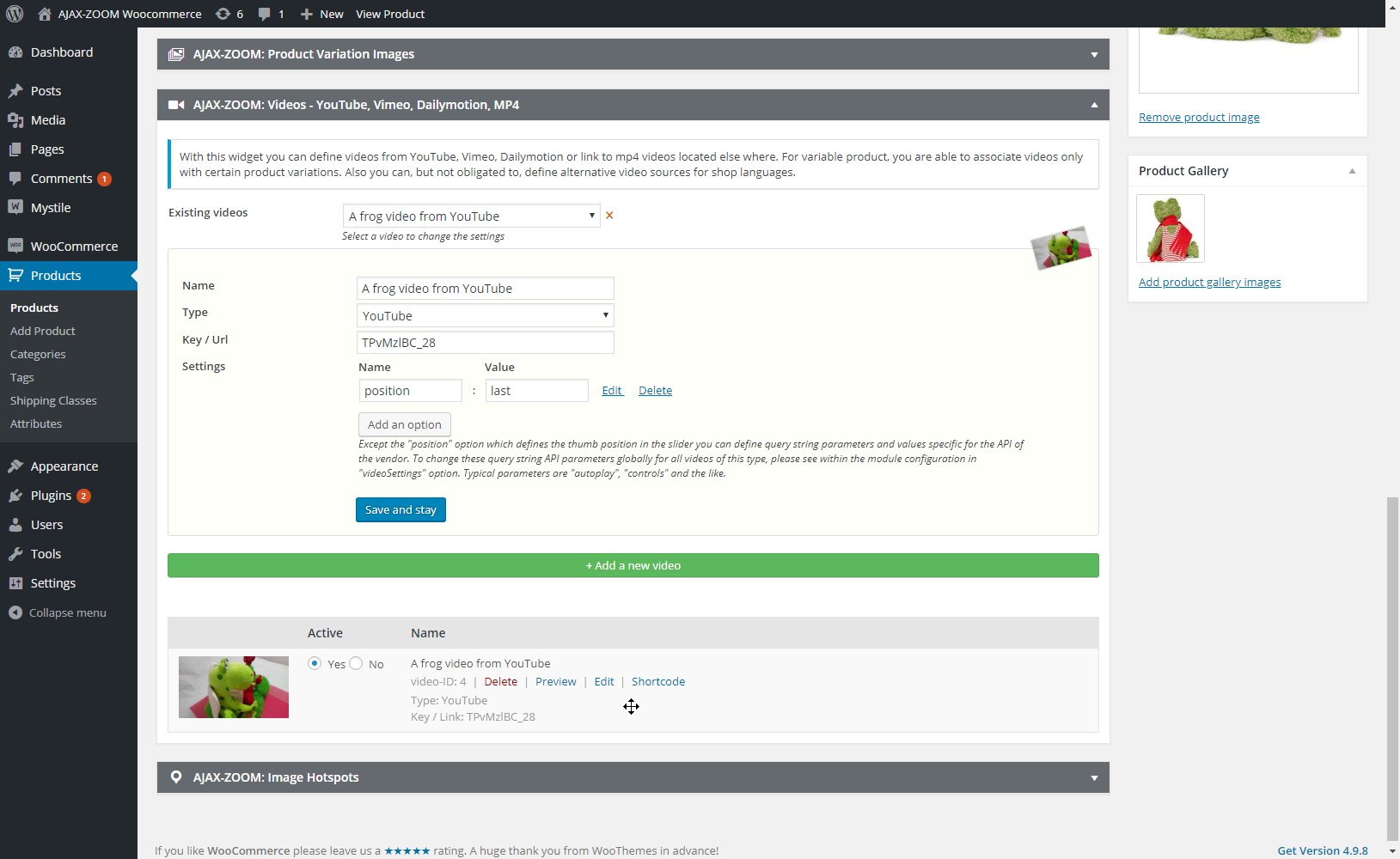Viewport: 1400px width, 859px height.
Task: Focus the video Name input field
Action: 486,289
